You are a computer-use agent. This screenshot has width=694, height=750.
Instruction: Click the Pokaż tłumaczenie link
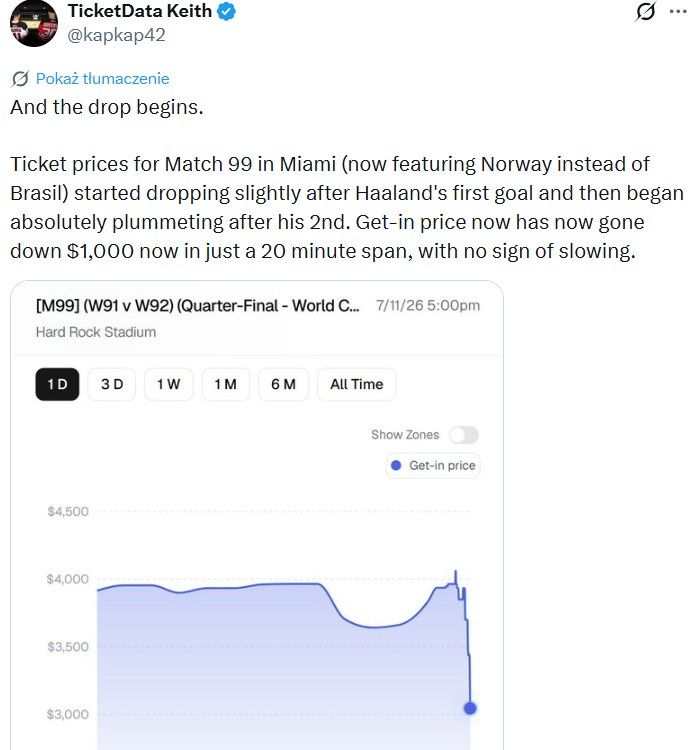pyautogui.click(x=102, y=78)
